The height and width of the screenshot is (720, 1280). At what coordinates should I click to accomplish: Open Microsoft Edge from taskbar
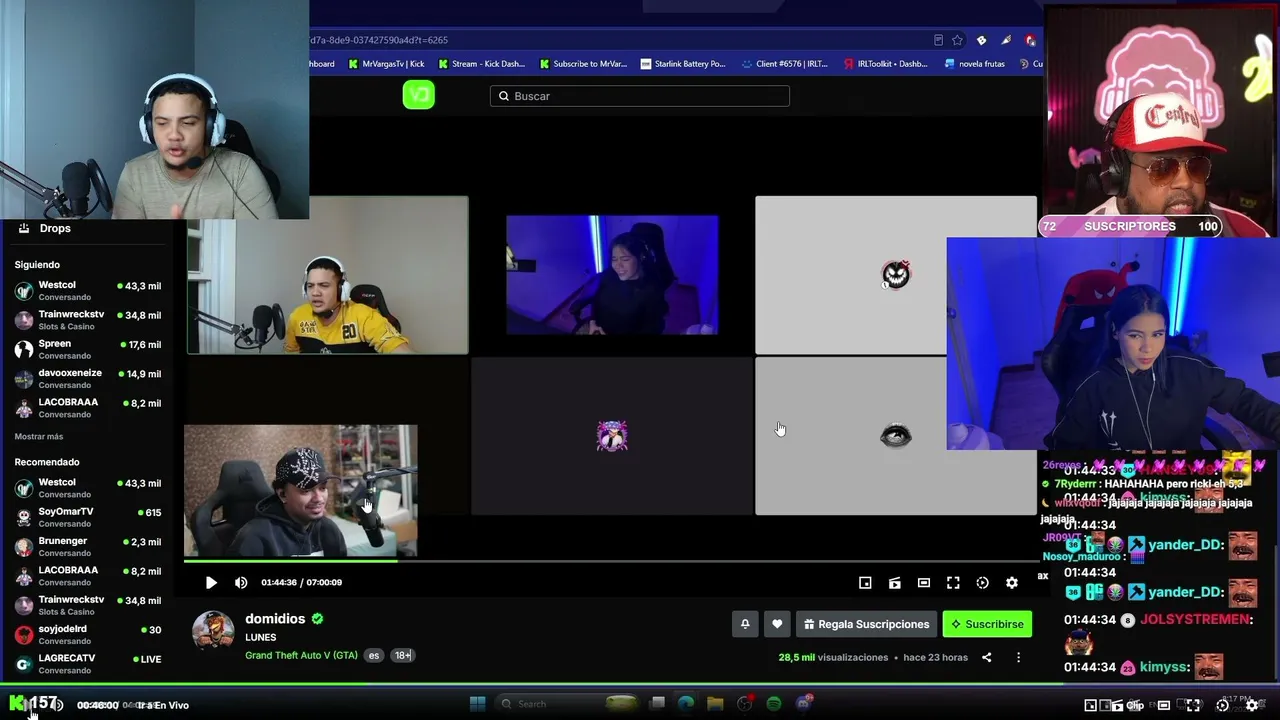686,704
